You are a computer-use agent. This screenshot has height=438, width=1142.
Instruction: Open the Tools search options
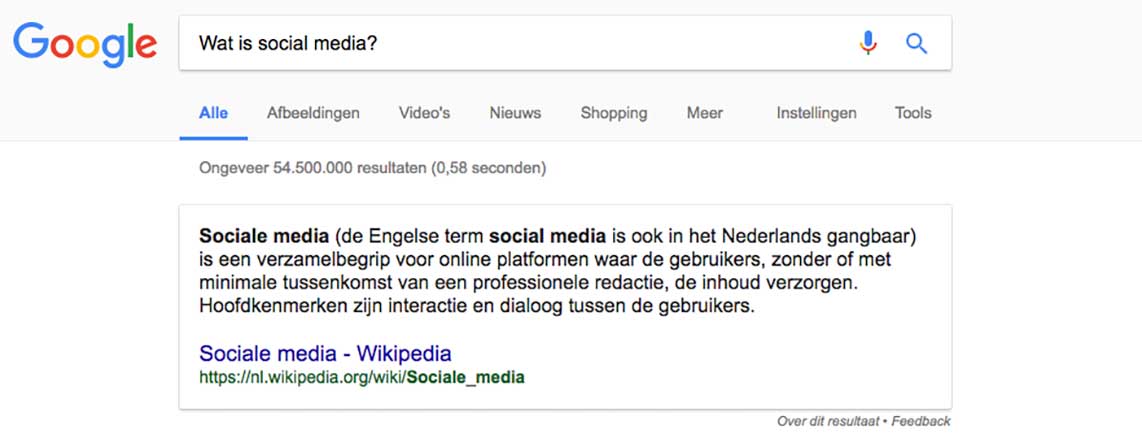click(x=913, y=113)
